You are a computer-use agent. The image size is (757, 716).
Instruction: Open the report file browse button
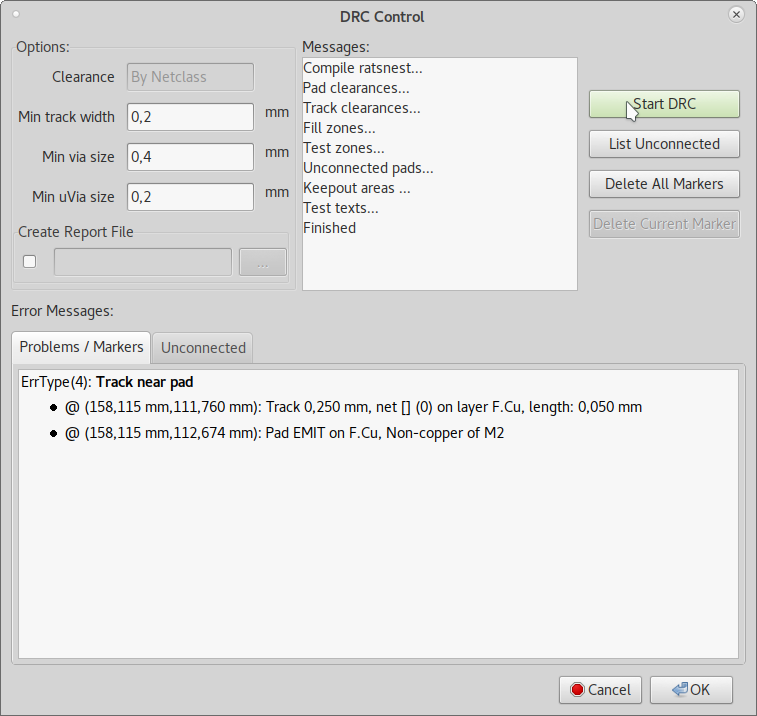(x=263, y=262)
